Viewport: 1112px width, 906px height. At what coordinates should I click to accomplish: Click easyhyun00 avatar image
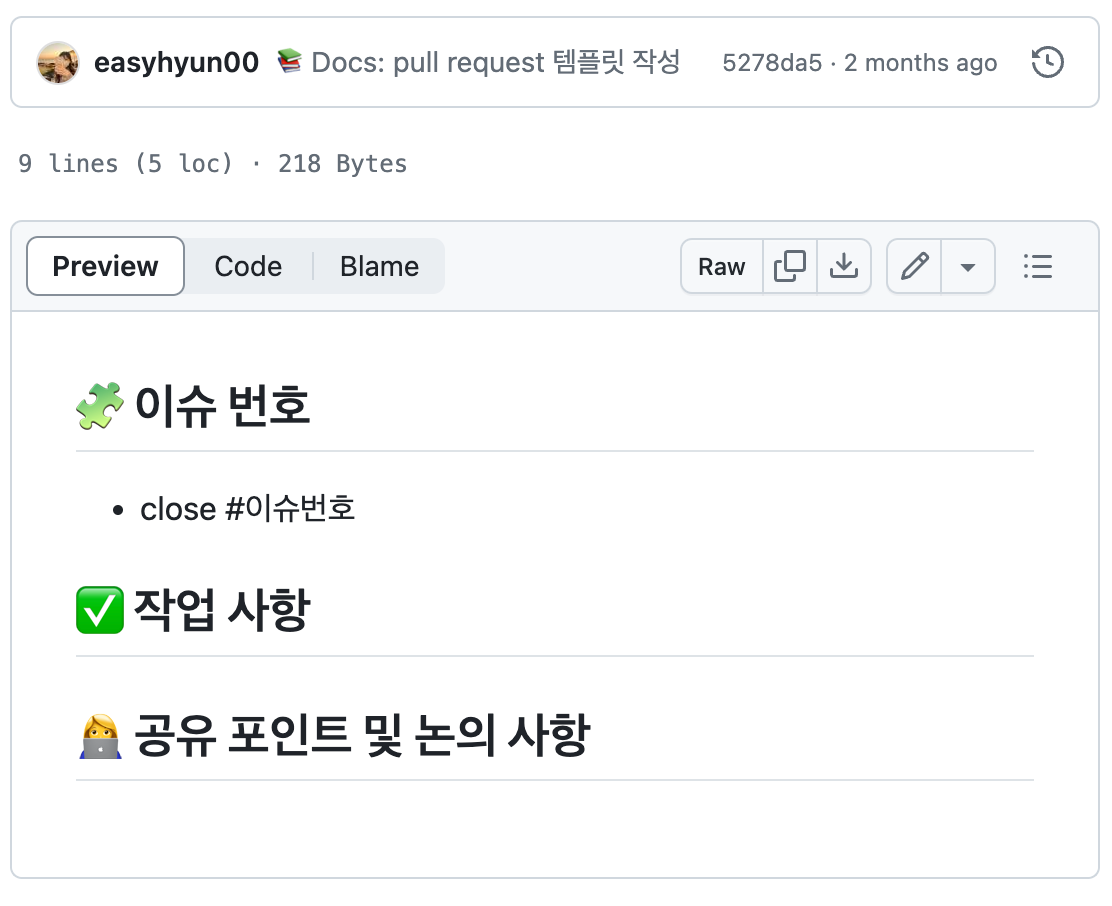click(57, 62)
